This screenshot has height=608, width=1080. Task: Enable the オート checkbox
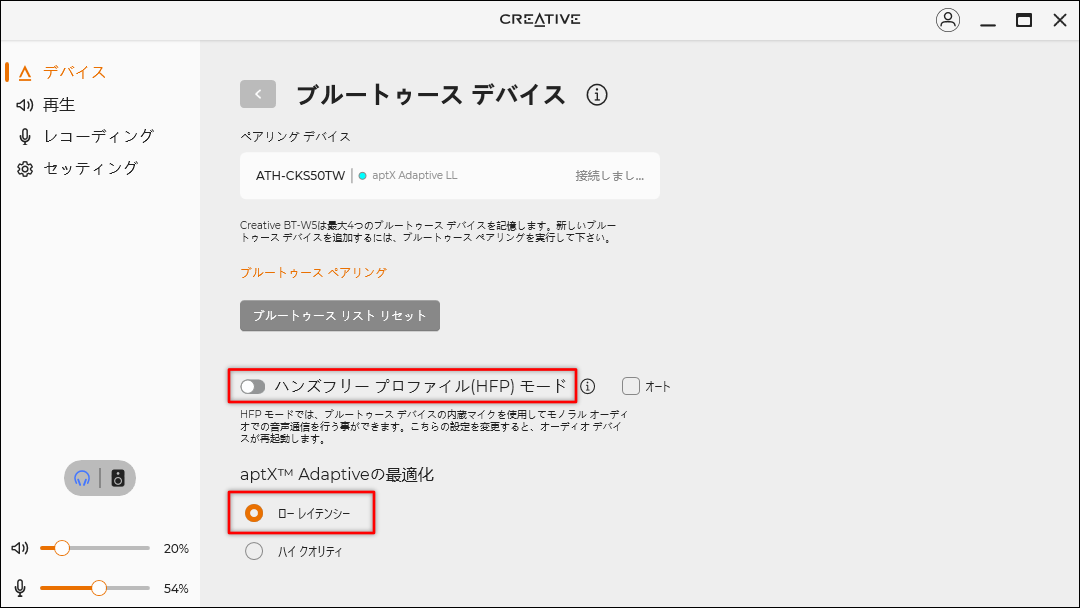tap(631, 386)
